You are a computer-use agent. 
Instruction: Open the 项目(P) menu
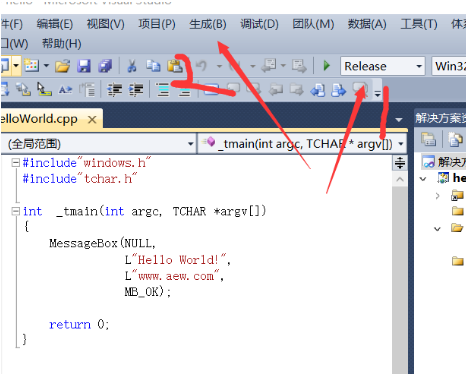157,24
